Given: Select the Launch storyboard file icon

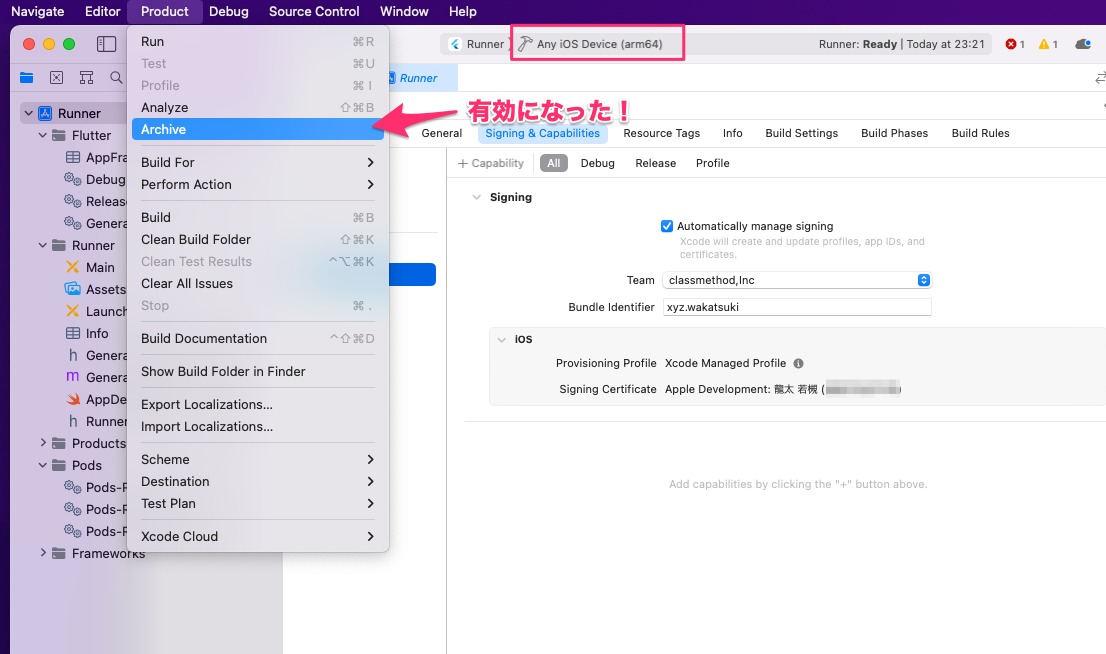Looking at the screenshot, I should tap(73, 310).
